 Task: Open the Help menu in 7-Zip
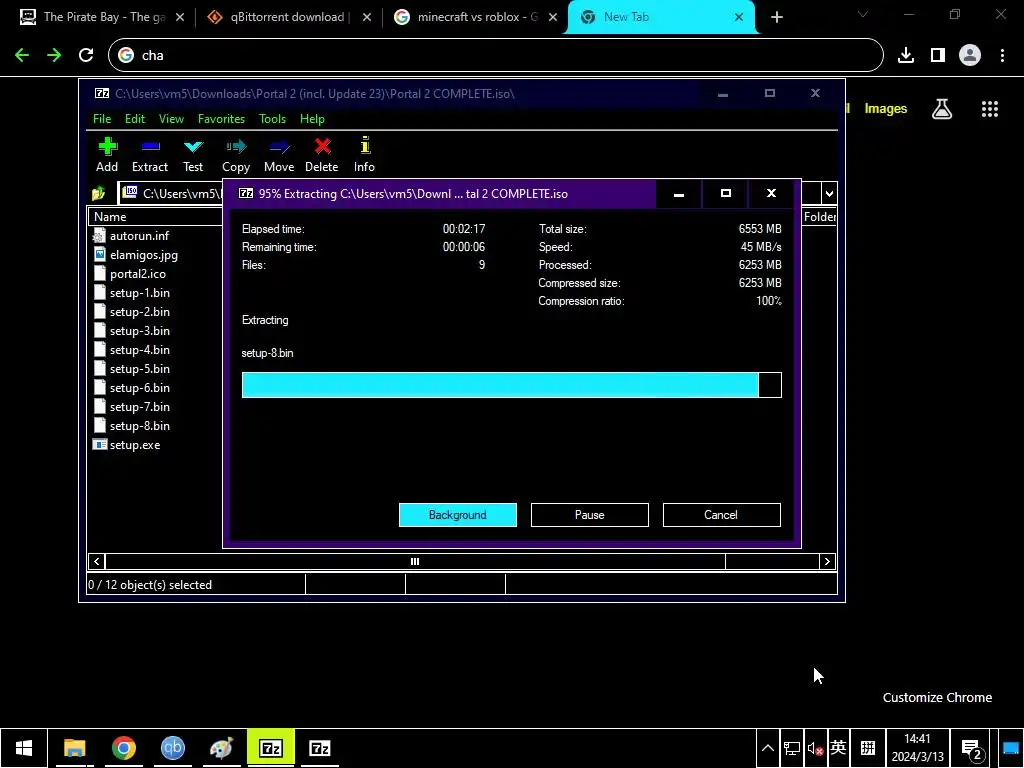click(312, 119)
